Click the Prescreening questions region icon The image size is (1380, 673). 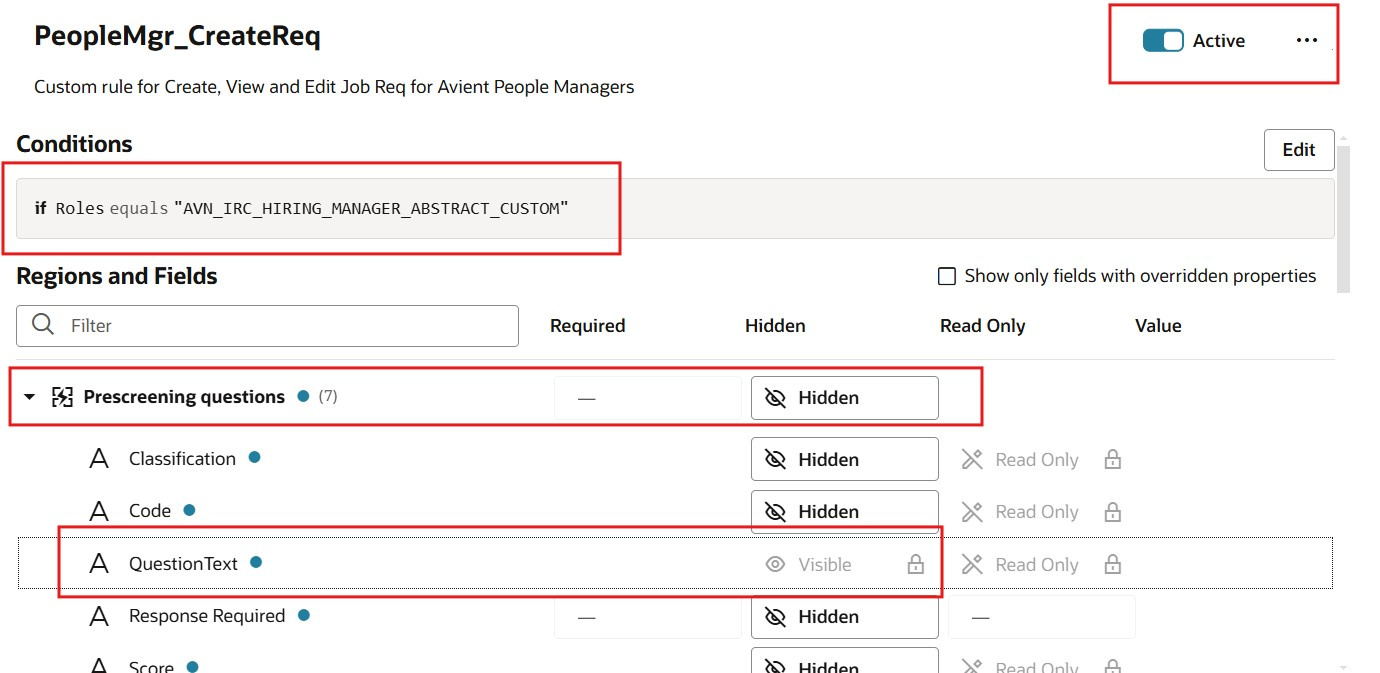tap(63, 396)
